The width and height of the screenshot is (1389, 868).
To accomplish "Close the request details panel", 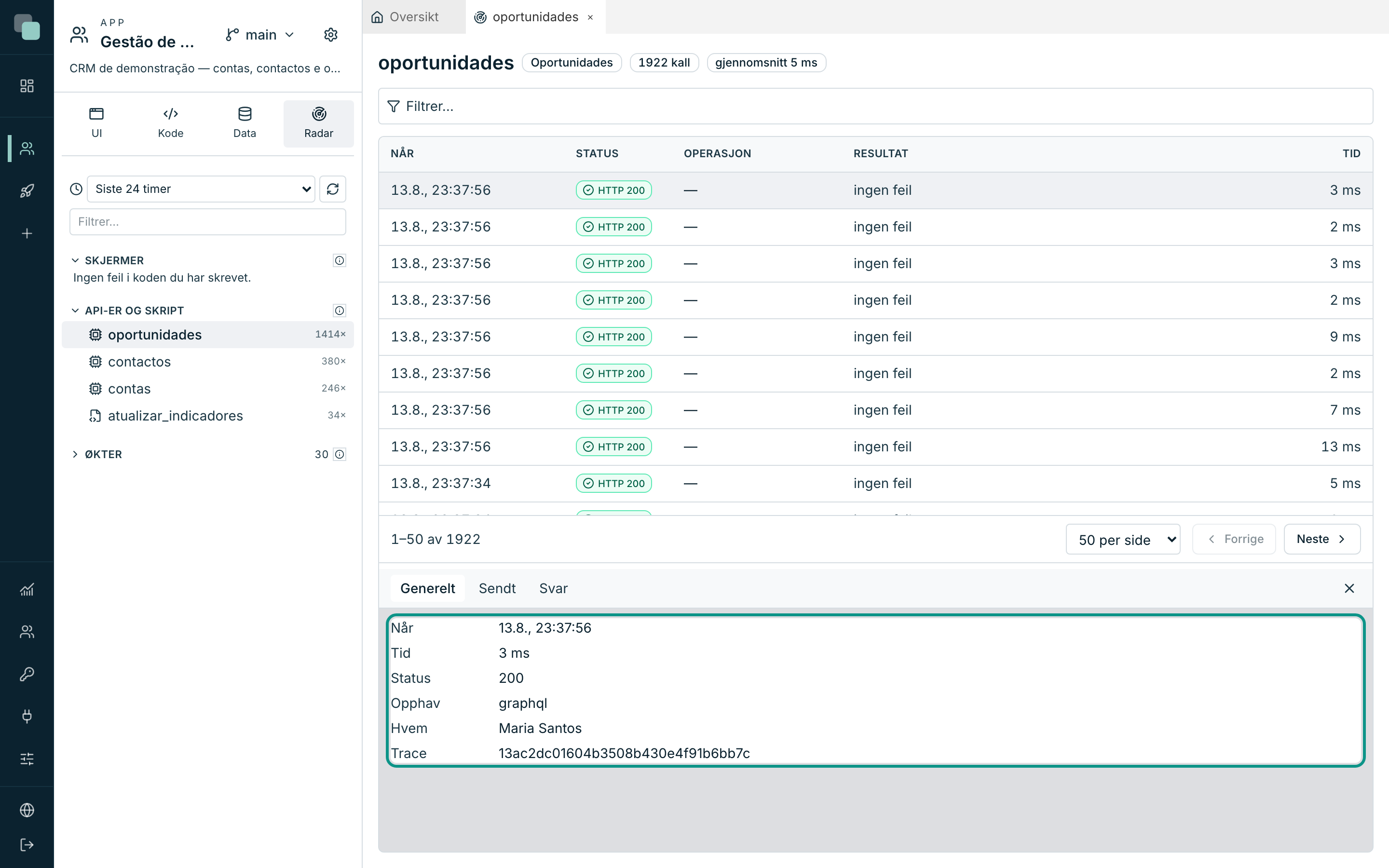I will [x=1349, y=588].
